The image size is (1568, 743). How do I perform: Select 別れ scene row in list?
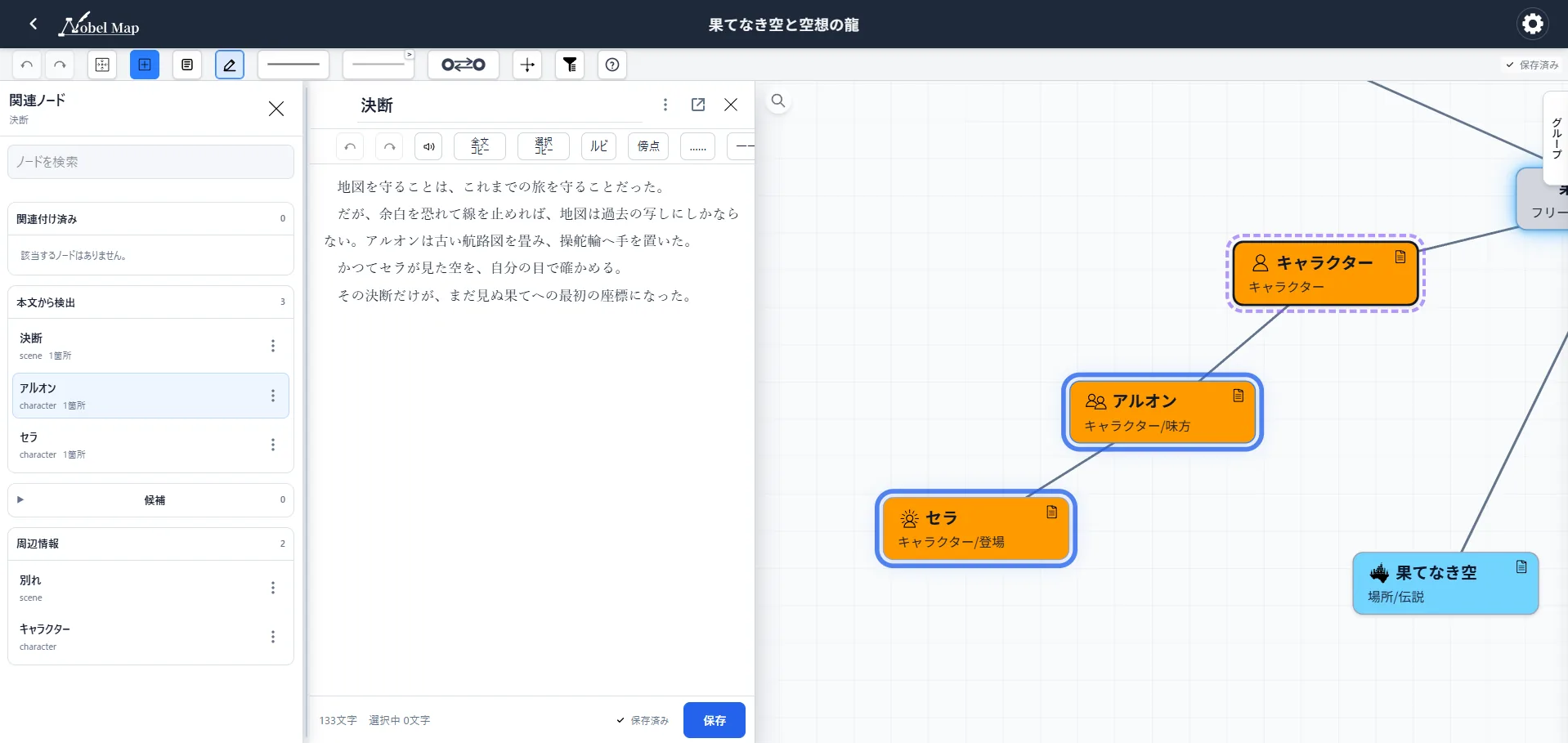pos(150,588)
